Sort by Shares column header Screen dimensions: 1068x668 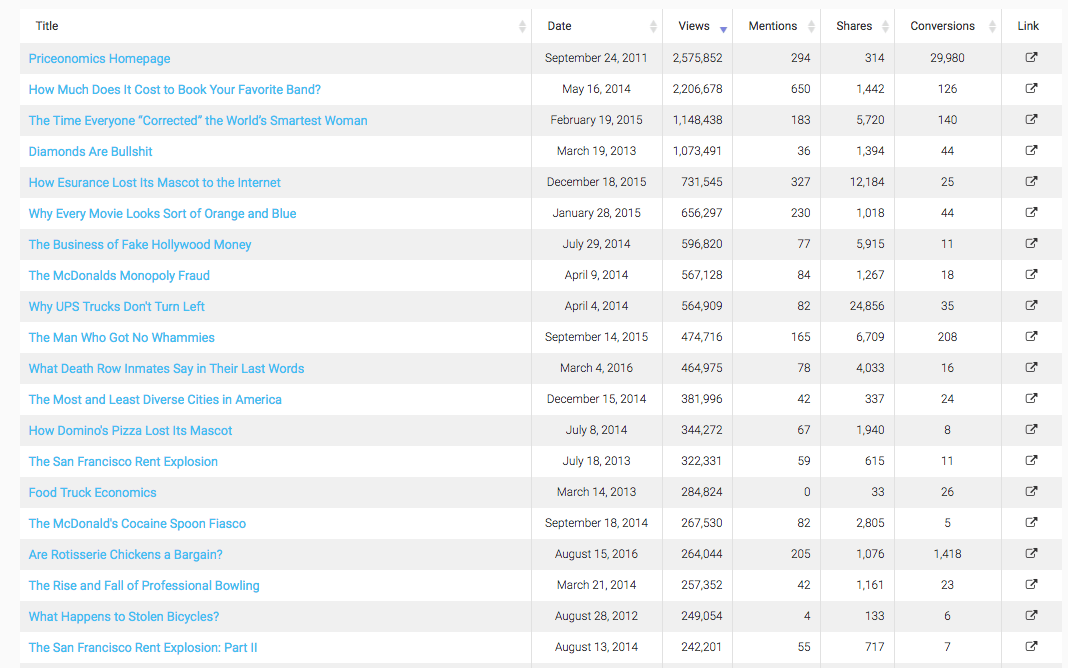pyautogui.click(x=854, y=26)
